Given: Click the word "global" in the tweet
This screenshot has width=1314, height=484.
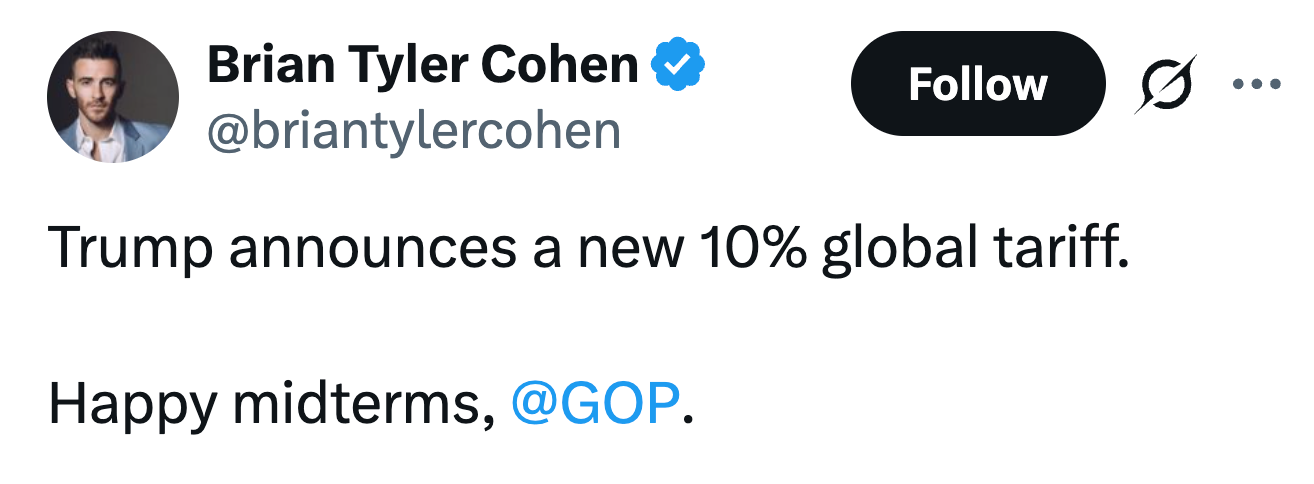Looking at the screenshot, I should pos(895,249).
